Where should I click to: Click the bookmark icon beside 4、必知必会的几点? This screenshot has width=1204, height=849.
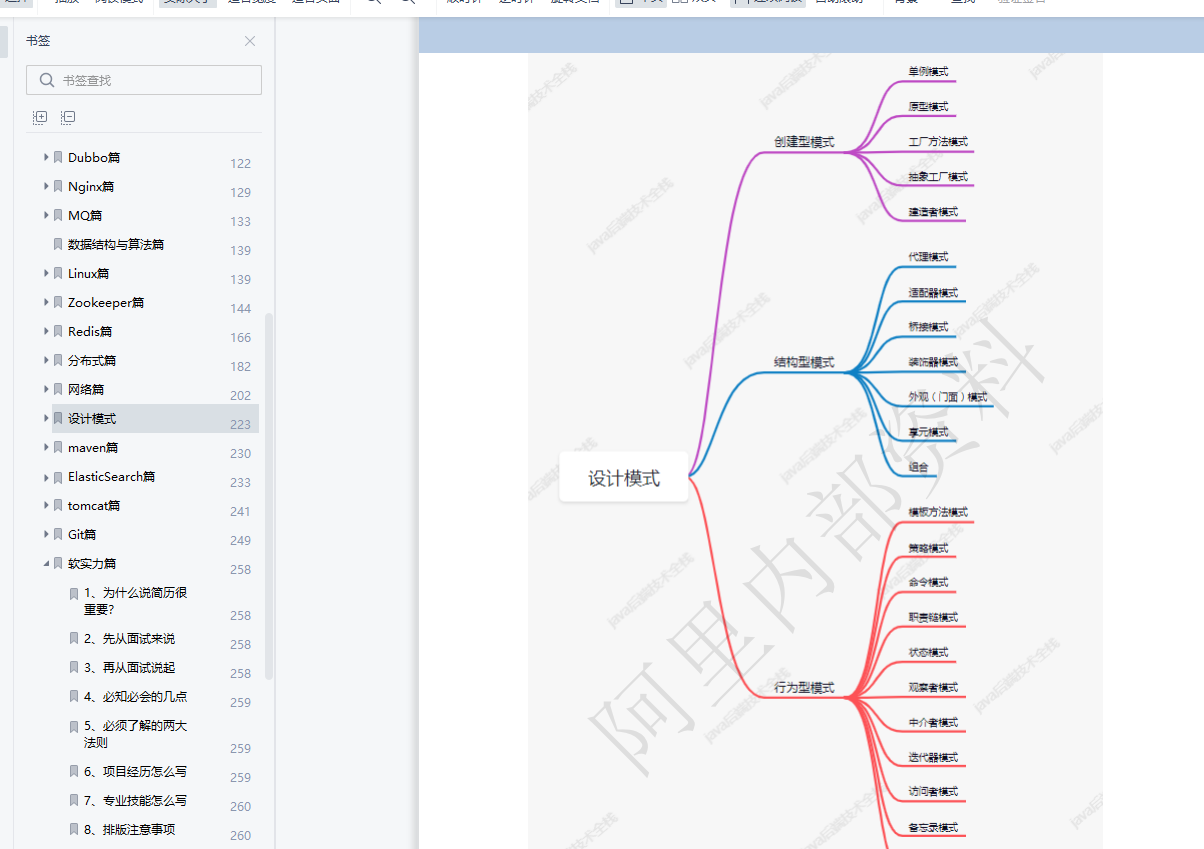pos(74,696)
